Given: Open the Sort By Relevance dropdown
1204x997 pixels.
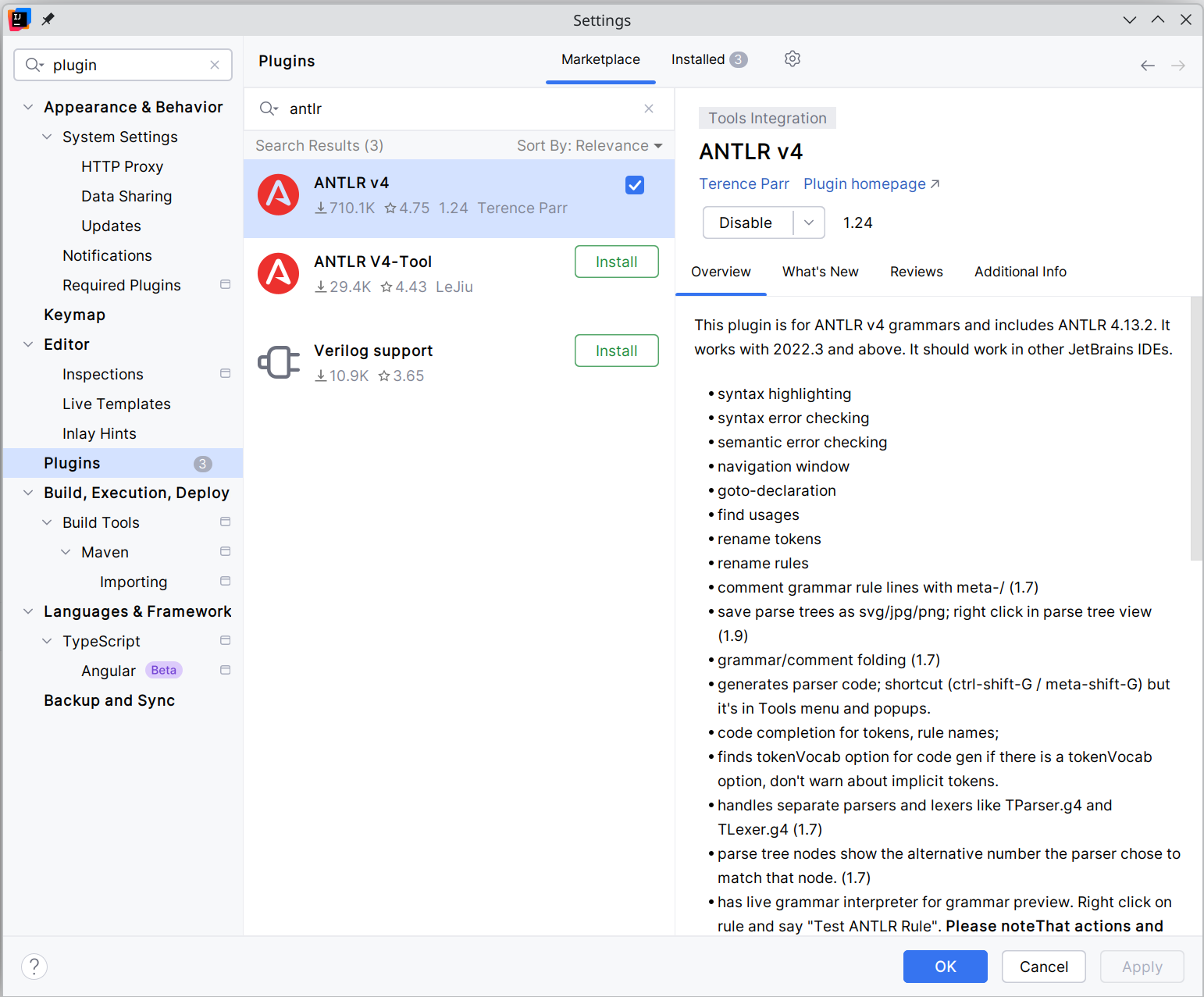Looking at the screenshot, I should pyautogui.click(x=589, y=146).
